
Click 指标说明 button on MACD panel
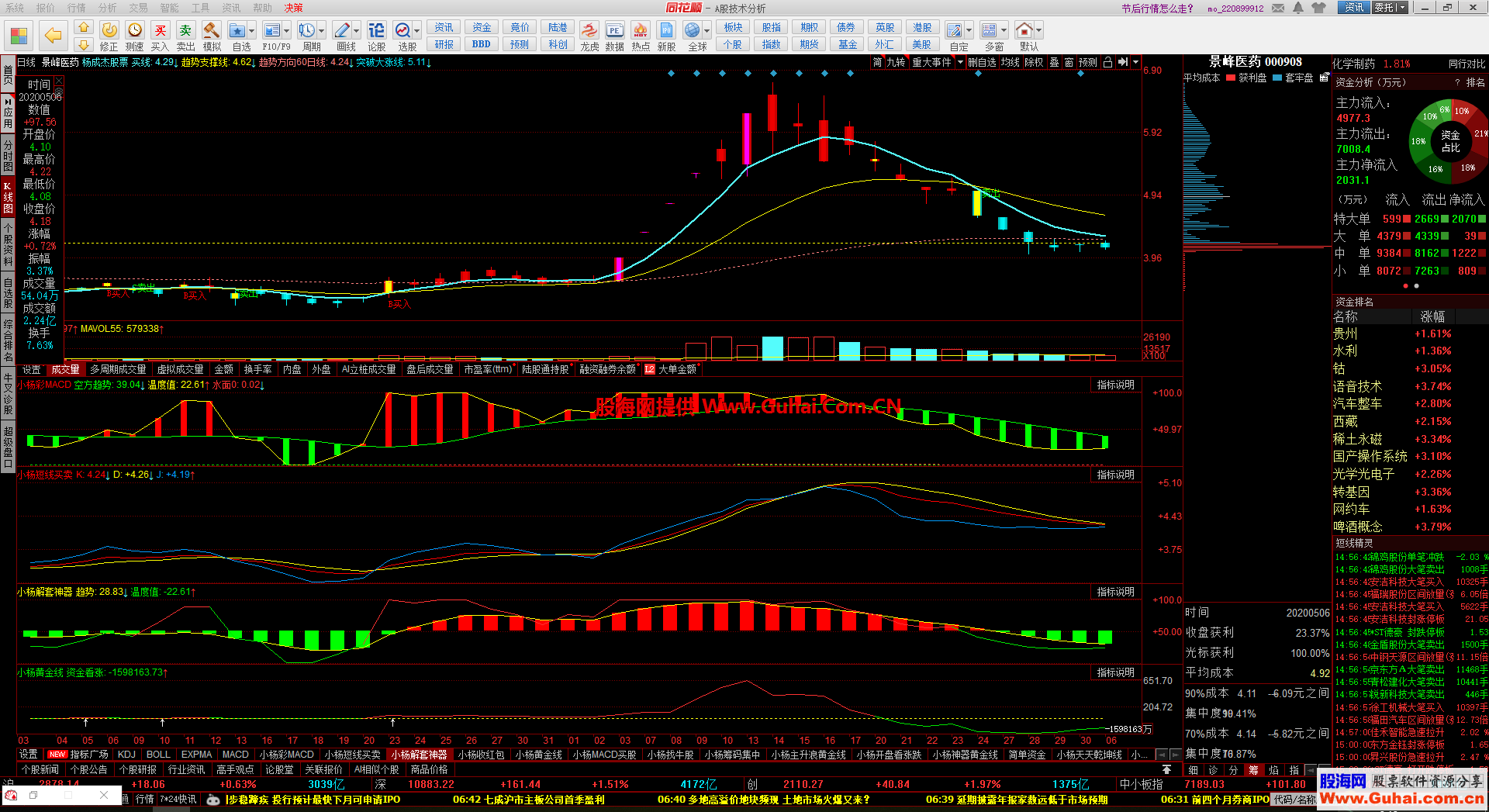click(x=1115, y=385)
